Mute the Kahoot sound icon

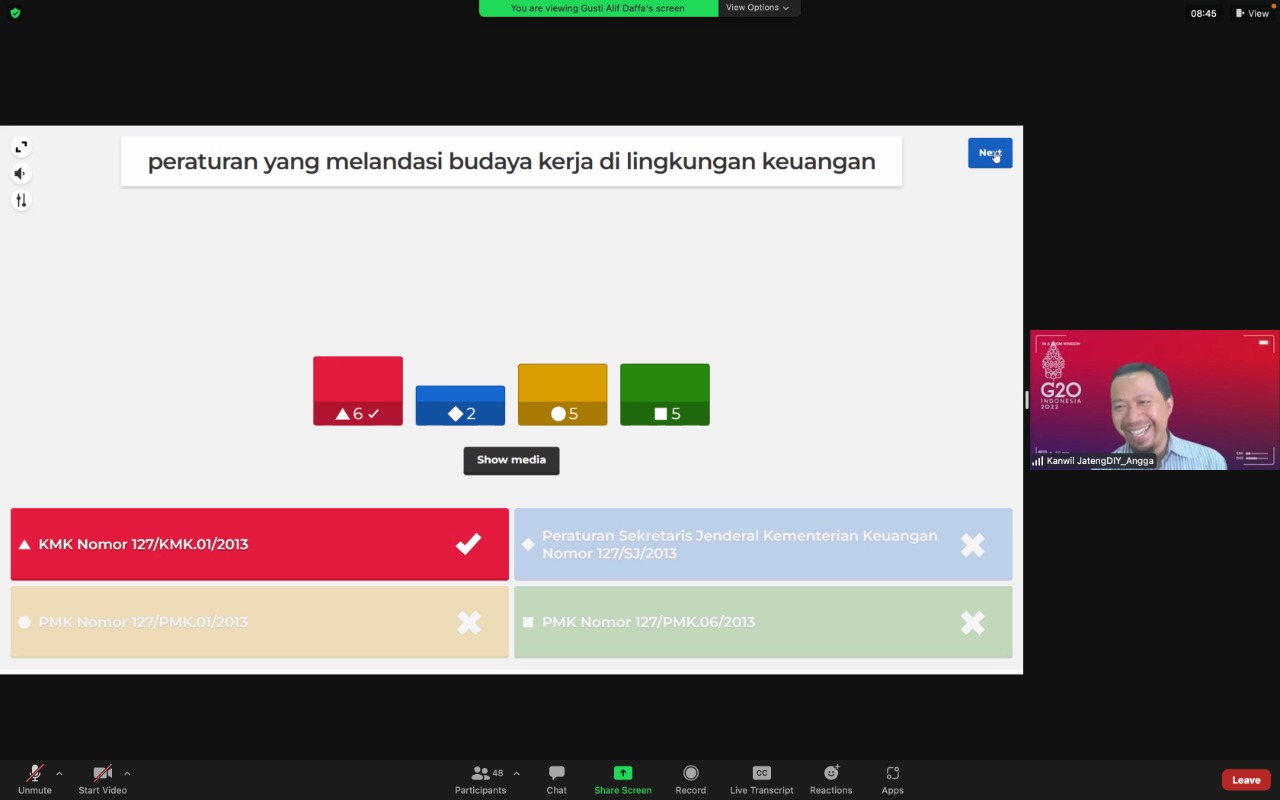[x=21, y=174]
